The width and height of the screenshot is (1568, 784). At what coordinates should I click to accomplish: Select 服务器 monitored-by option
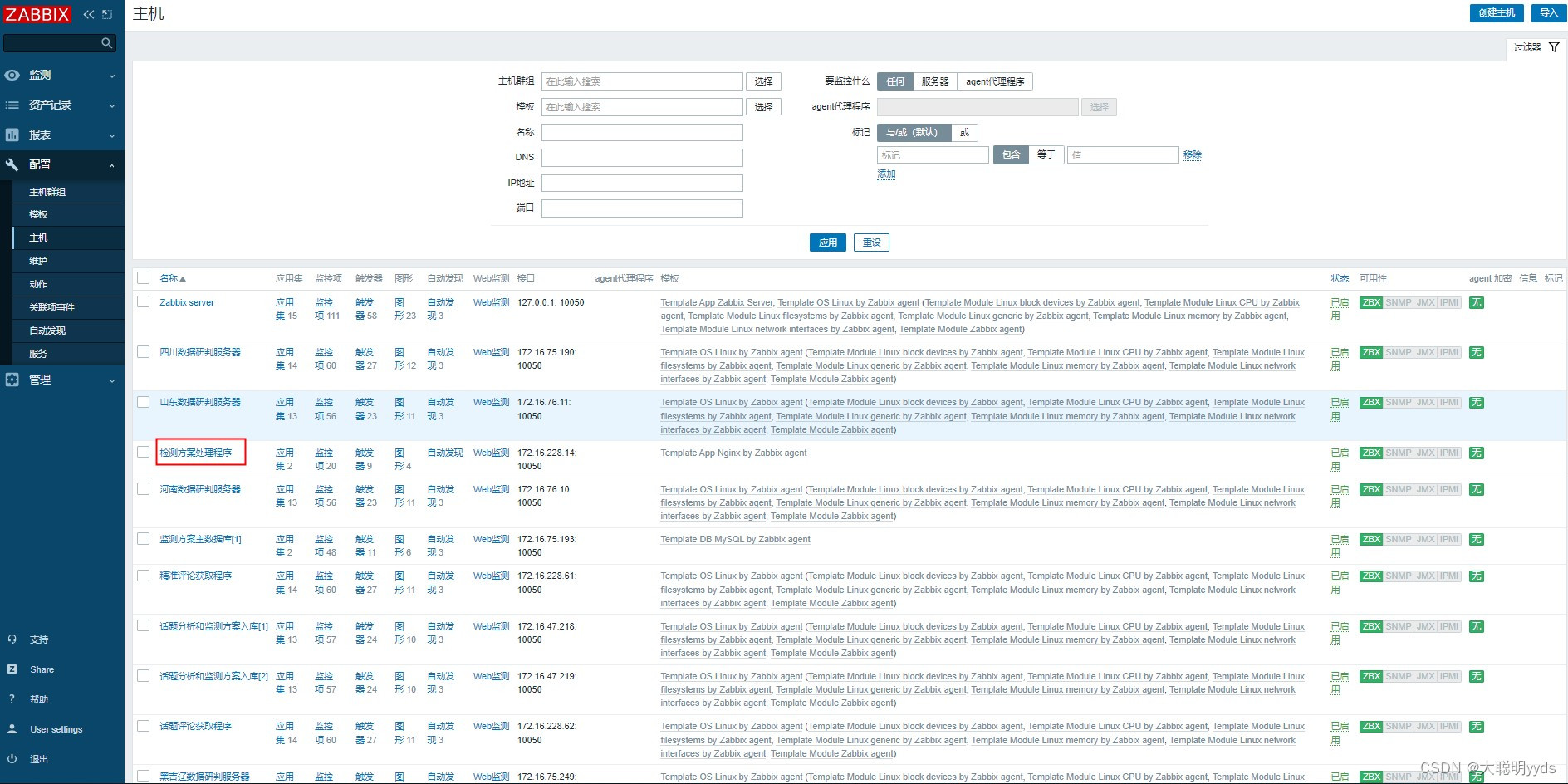coord(935,81)
